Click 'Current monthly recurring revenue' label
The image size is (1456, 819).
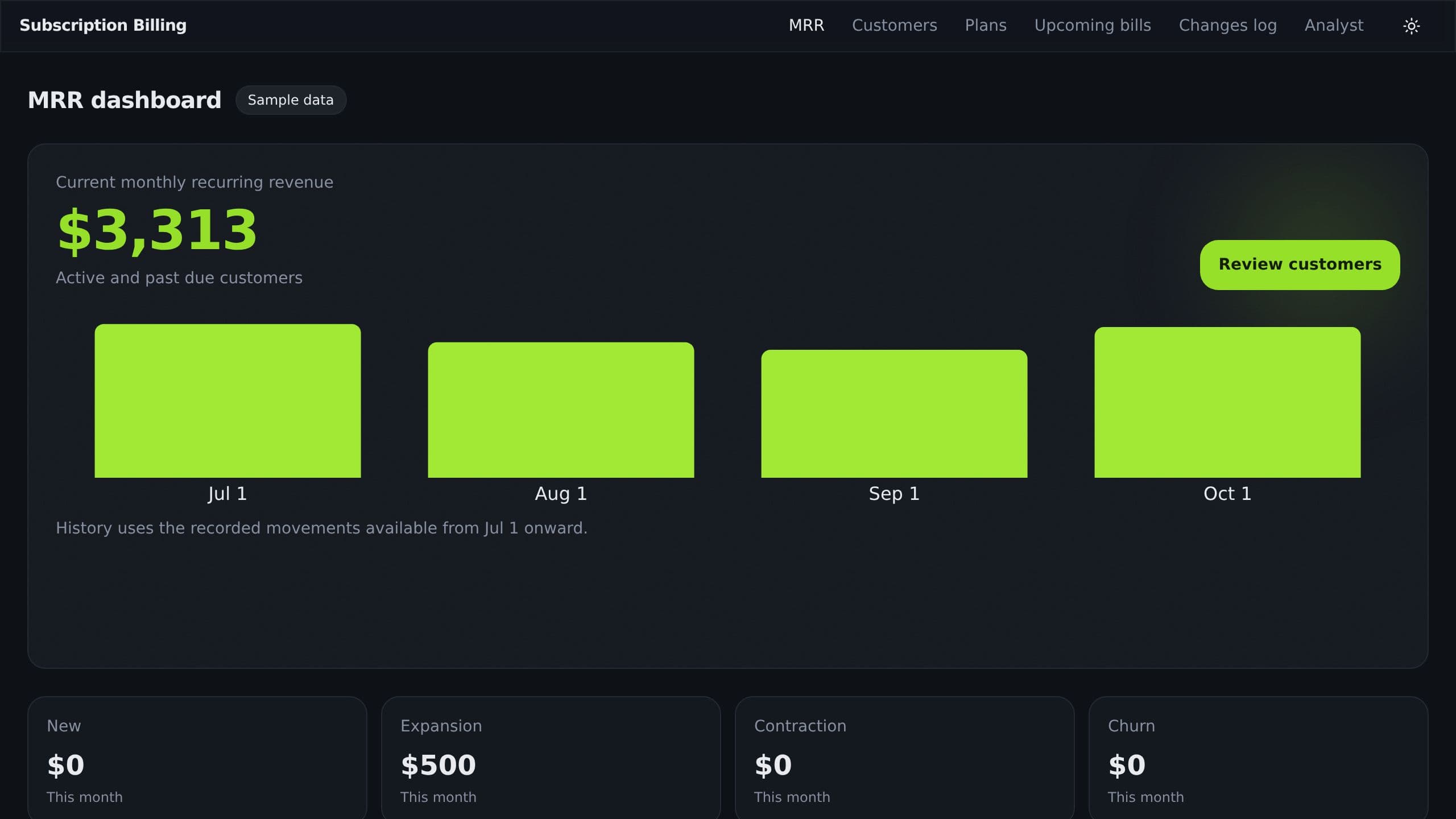tap(195, 182)
